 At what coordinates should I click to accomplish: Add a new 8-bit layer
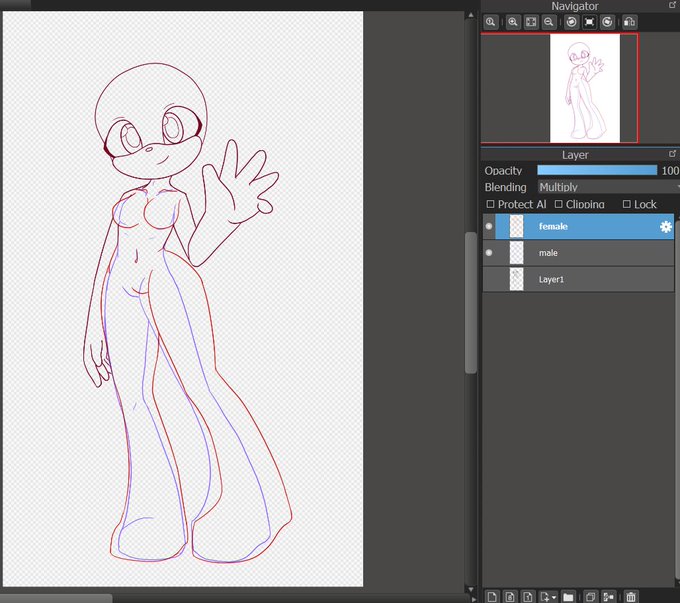pos(510,597)
